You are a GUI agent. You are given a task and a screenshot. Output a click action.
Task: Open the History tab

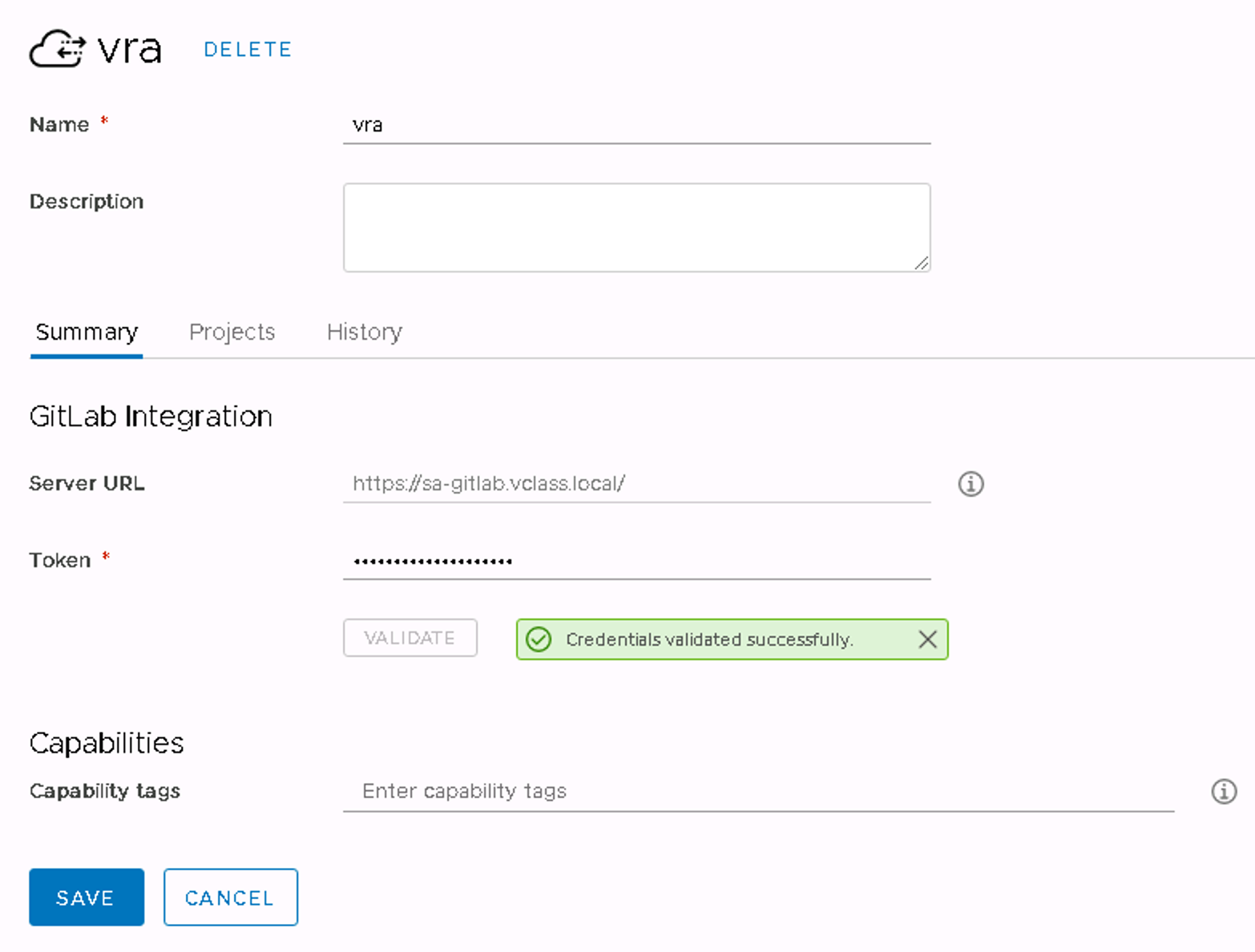point(365,332)
